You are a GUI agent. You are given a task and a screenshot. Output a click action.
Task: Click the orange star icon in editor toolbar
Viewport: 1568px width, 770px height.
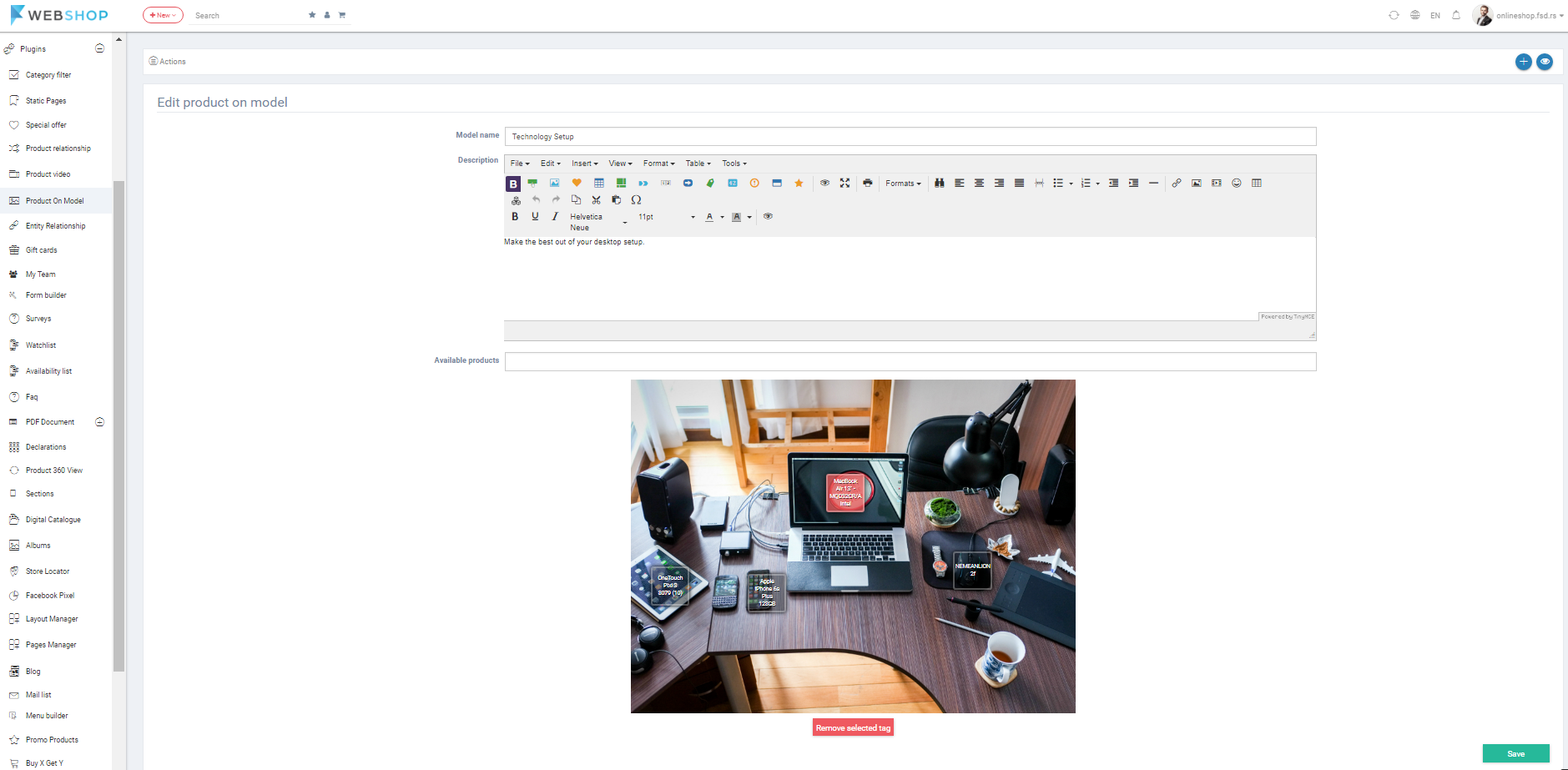(x=799, y=183)
